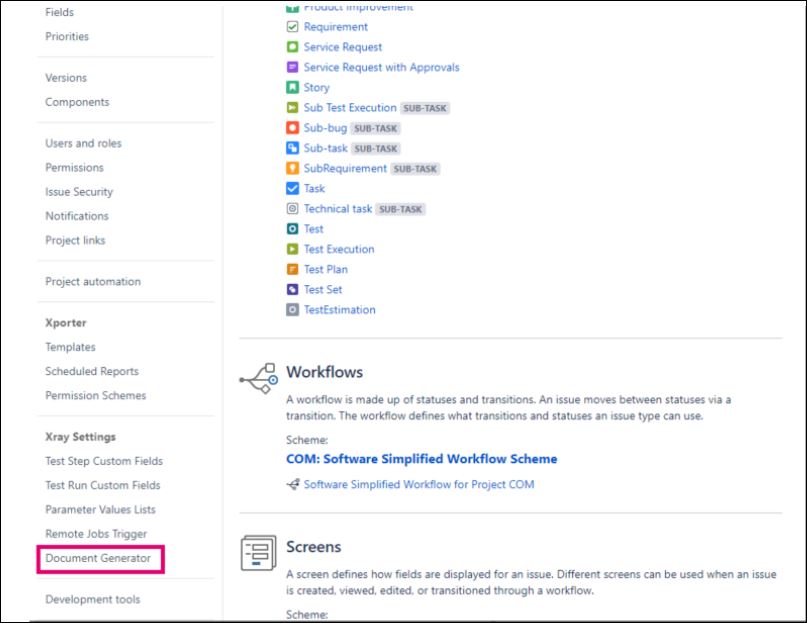807x623 pixels.
Task: Open Xporter Scheduled Reports
Action: point(92,371)
